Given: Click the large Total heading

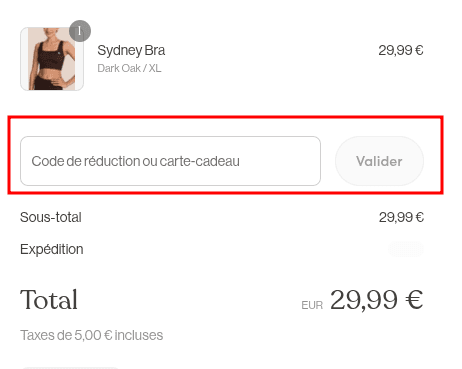Looking at the screenshot, I should coord(49,300).
